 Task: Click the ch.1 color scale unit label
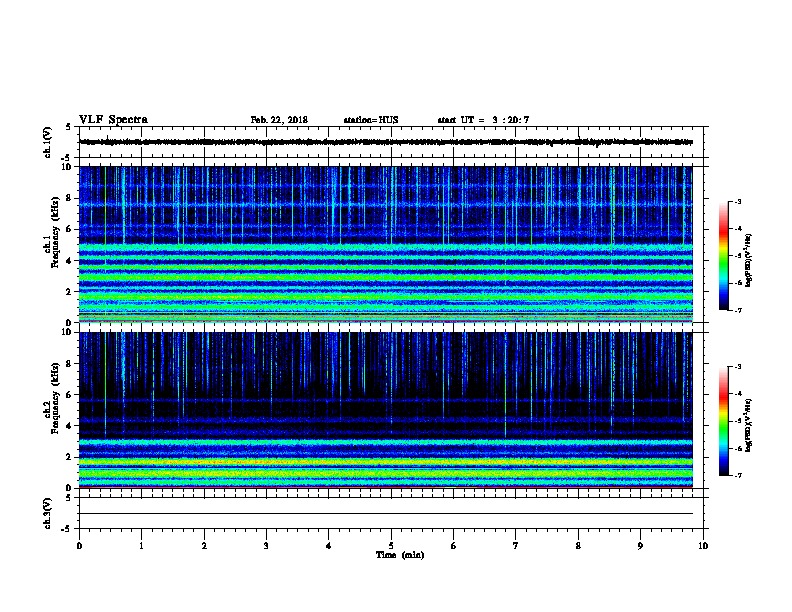tap(748, 260)
